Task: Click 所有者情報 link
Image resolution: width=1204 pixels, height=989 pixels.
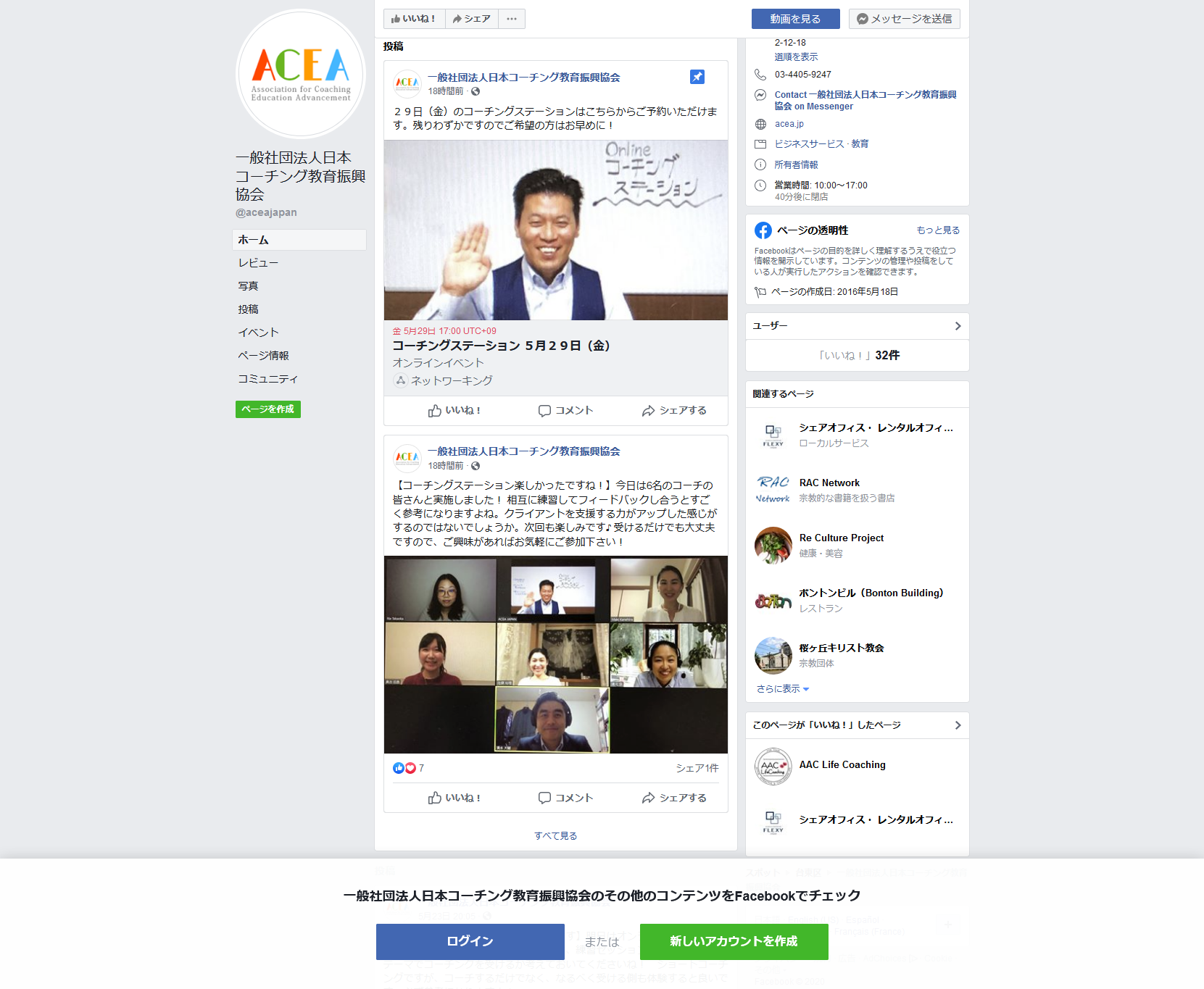Action: click(796, 165)
